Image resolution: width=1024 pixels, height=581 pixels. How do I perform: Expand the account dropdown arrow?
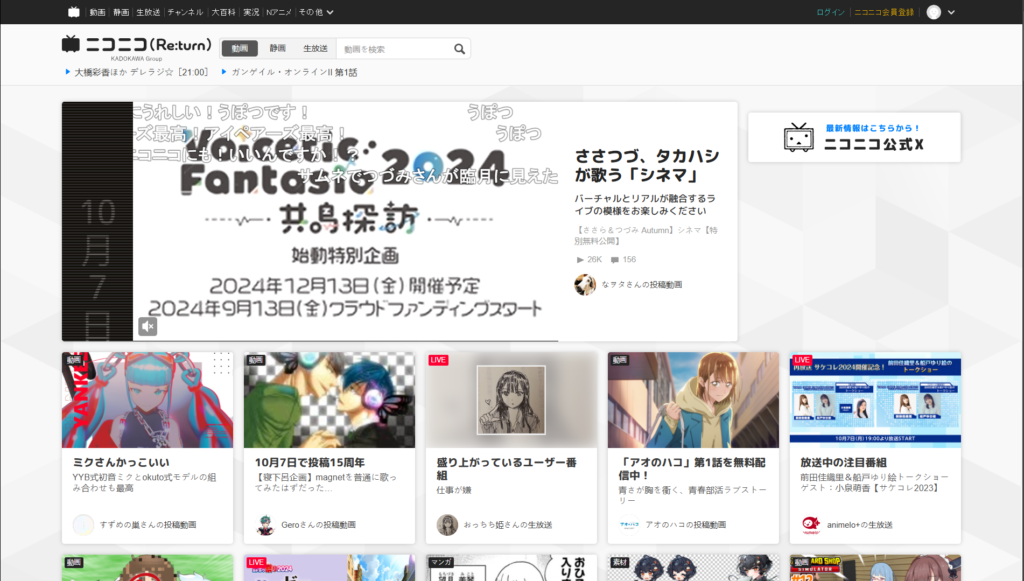point(952,12)
